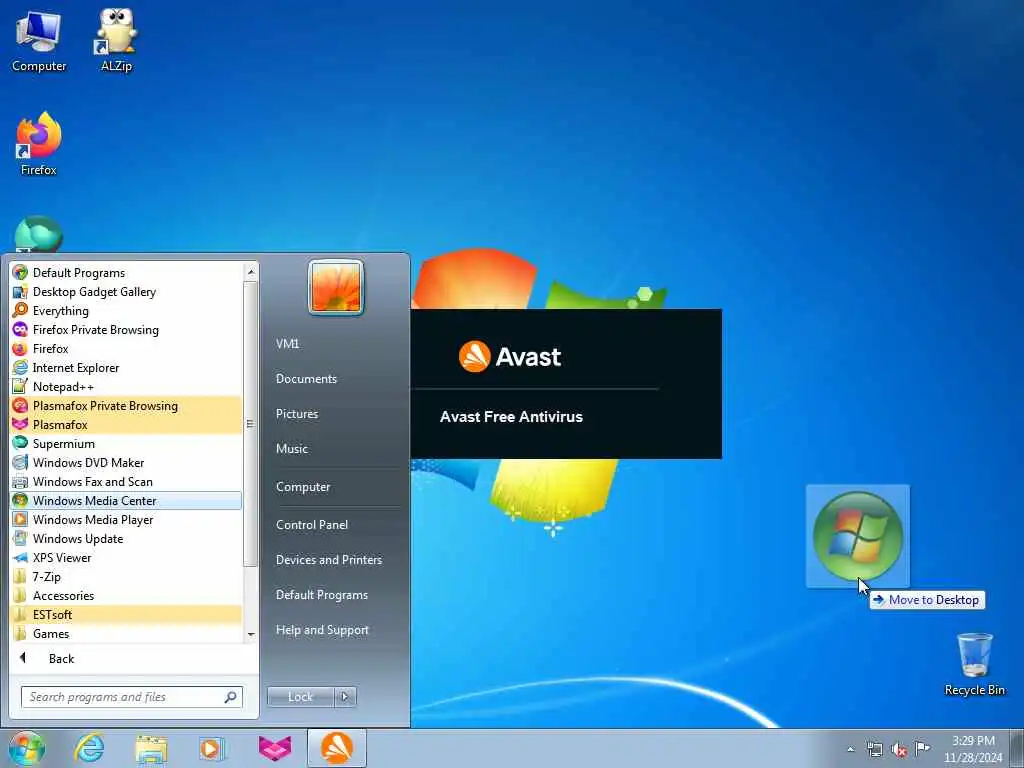Click the Avast taskbar button
Viewport: 1024px width, 768px height.
[337, 748]
